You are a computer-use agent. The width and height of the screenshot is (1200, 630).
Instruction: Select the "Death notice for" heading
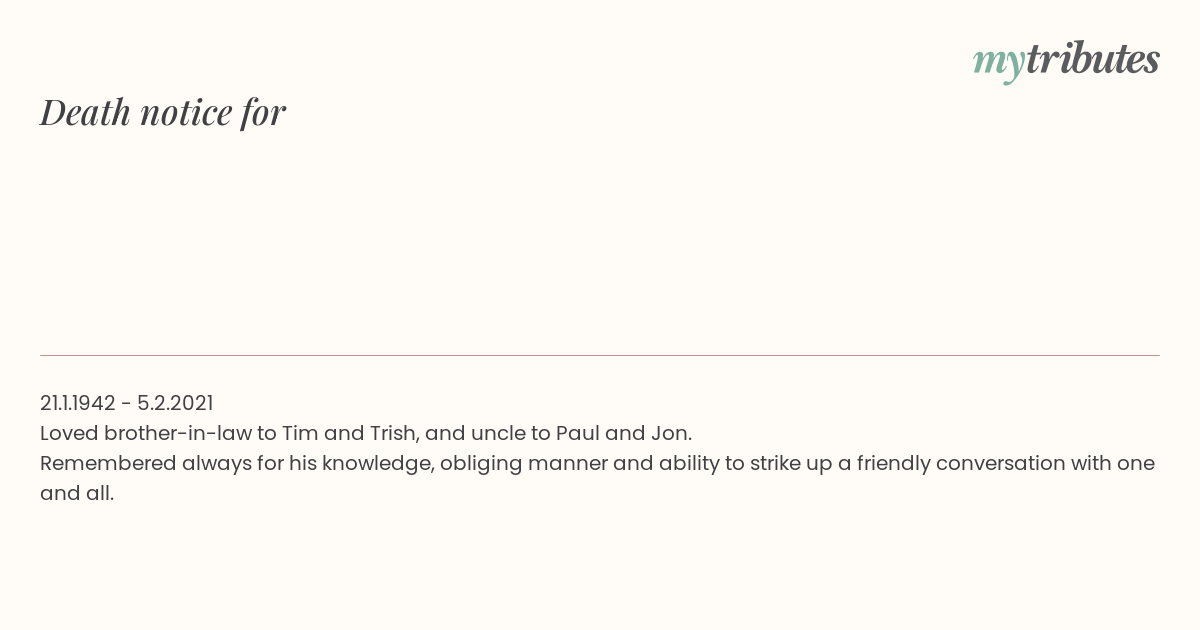click(163, 112)
